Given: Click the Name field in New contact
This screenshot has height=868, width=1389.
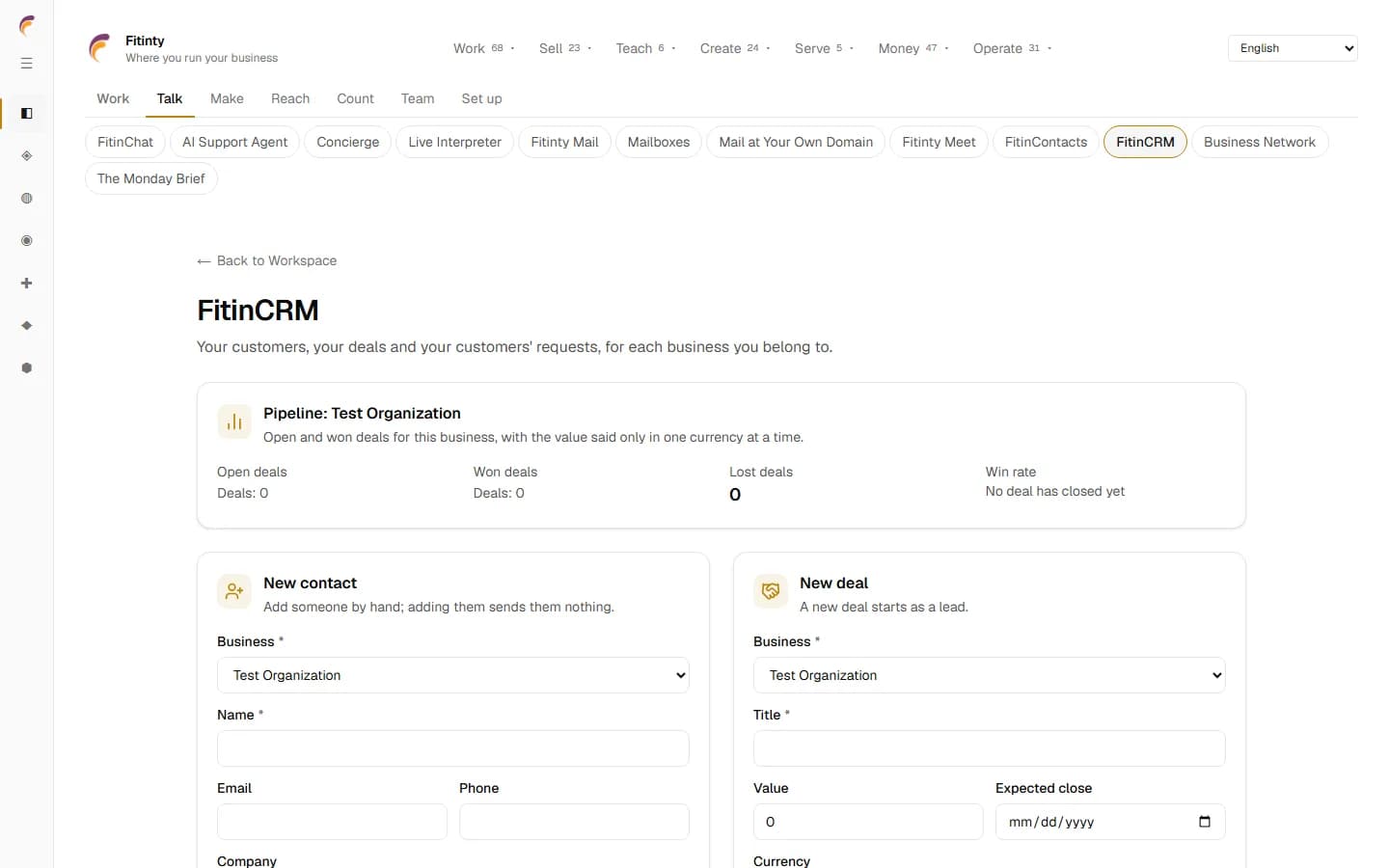Looking at the screenshot, I should 453,748.
